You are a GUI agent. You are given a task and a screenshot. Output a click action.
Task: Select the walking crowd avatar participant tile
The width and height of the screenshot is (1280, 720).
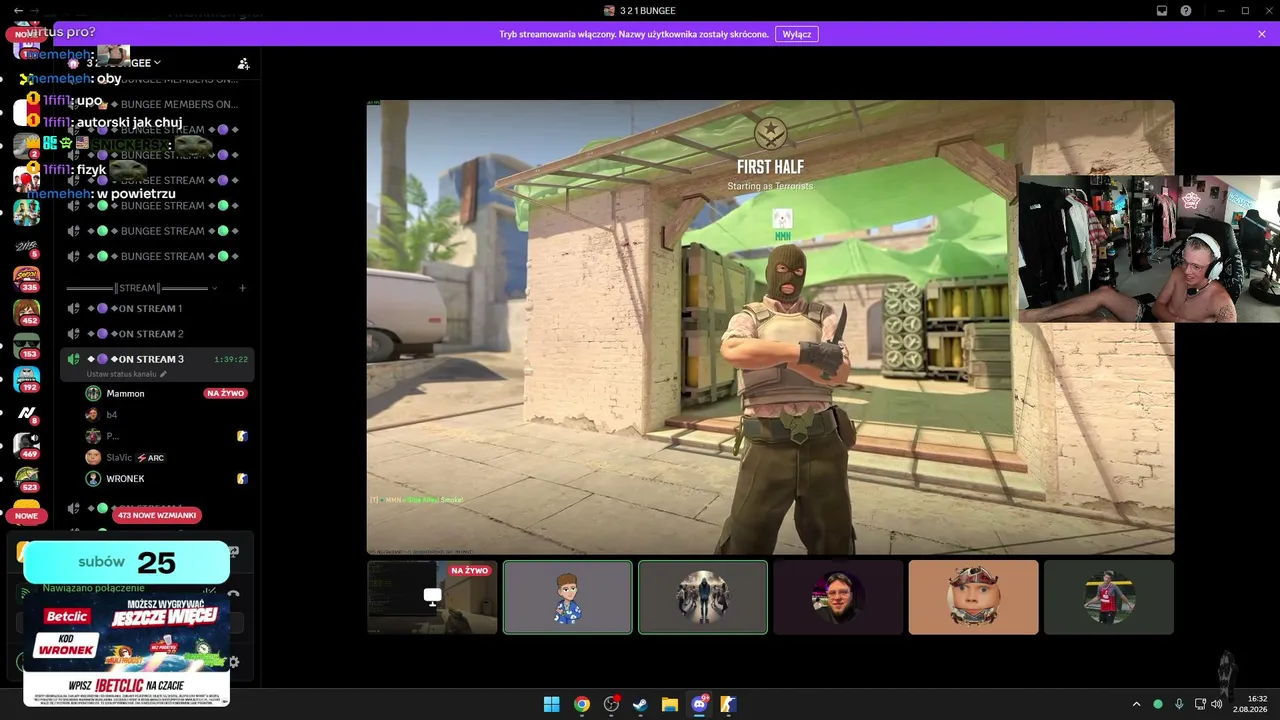703,597
